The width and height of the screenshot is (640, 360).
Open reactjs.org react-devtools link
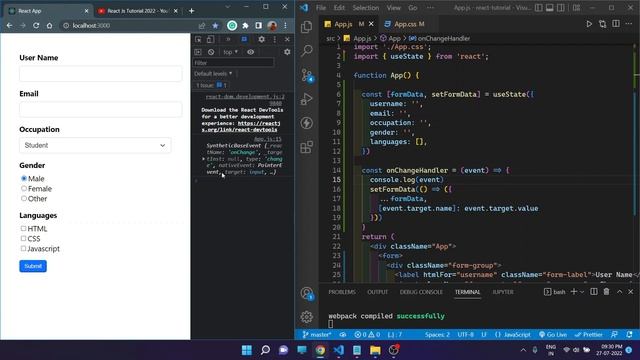[x=240, y=127]
